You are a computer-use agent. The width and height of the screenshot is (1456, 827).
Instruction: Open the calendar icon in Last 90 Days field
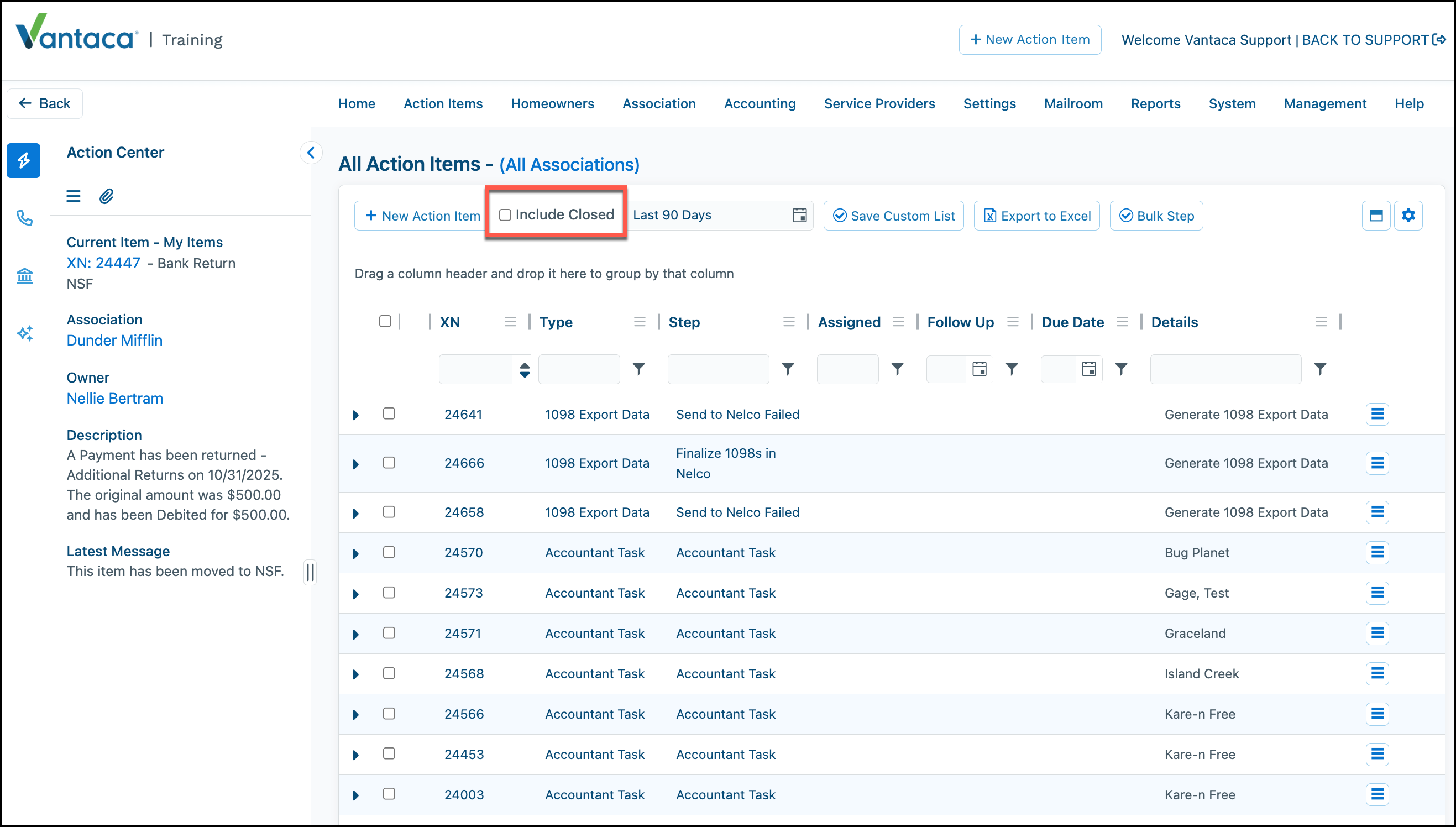(799, 215)
